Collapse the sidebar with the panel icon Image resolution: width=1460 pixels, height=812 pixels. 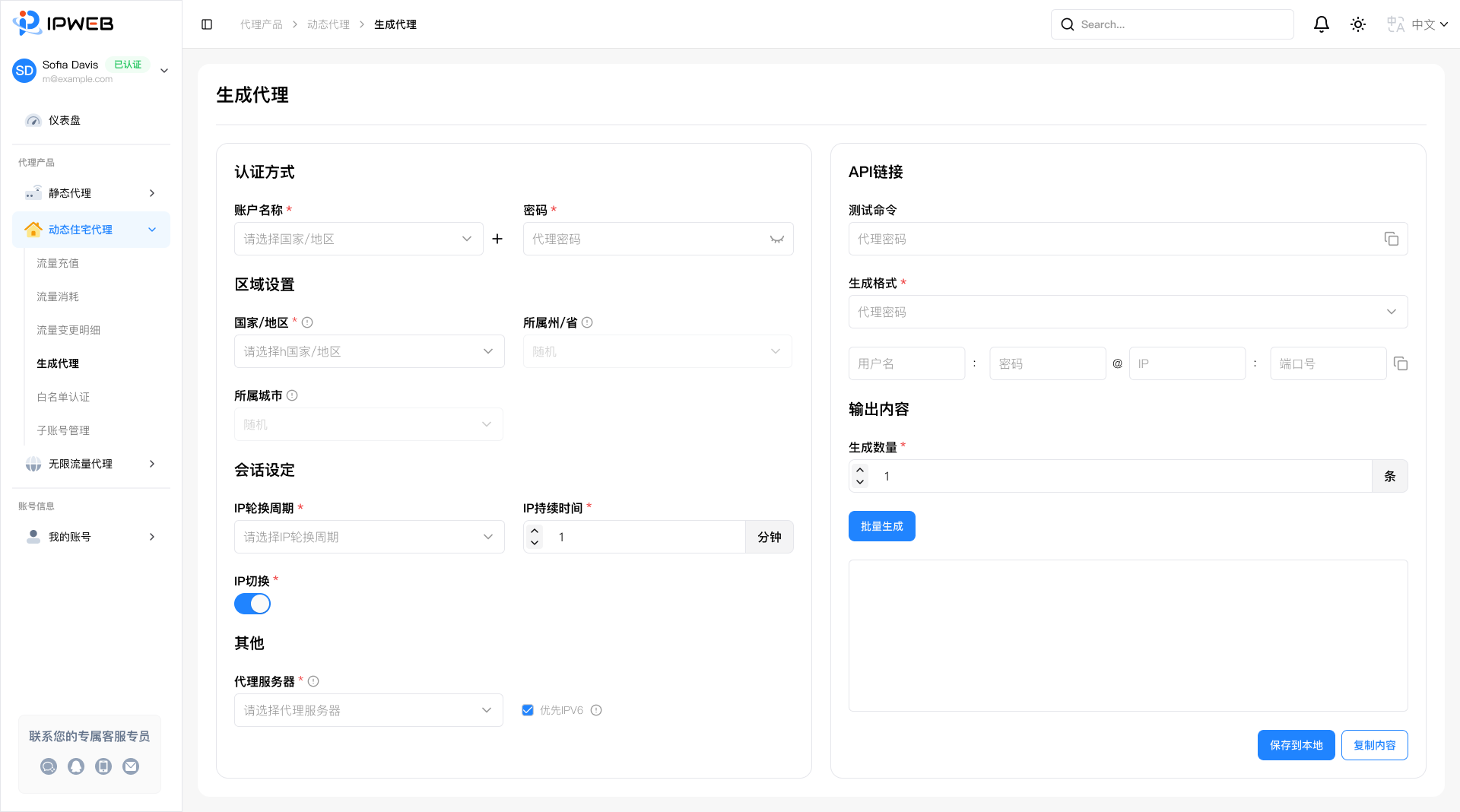pos(206,24)
